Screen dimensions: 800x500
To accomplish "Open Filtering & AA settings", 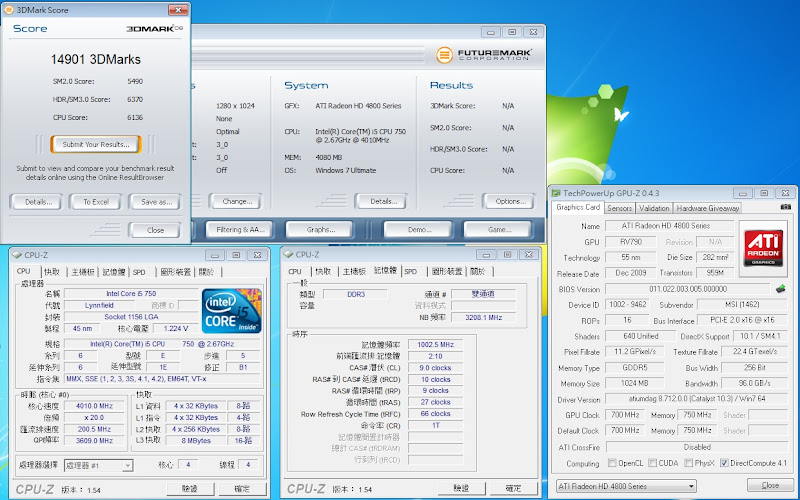I will pyautogui.click(x=239, y=230).
